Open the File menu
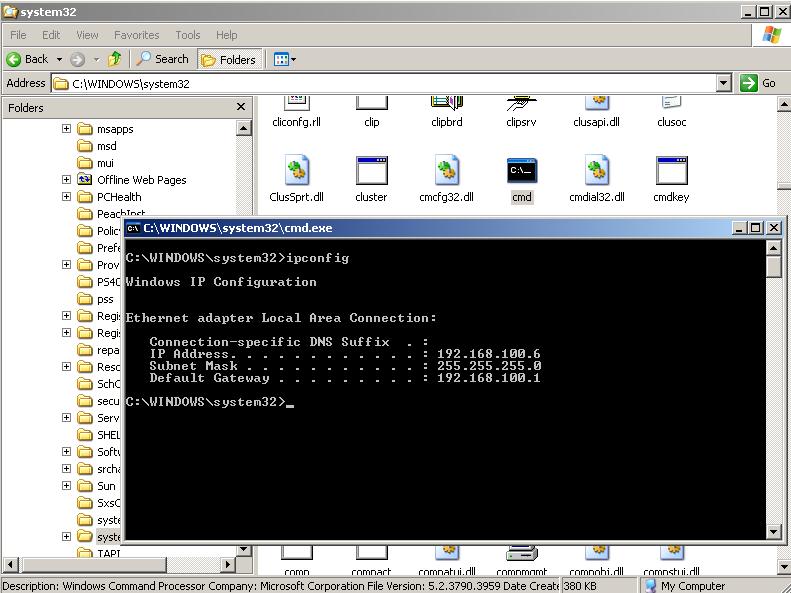791x593 pixels. pos(18,35)
